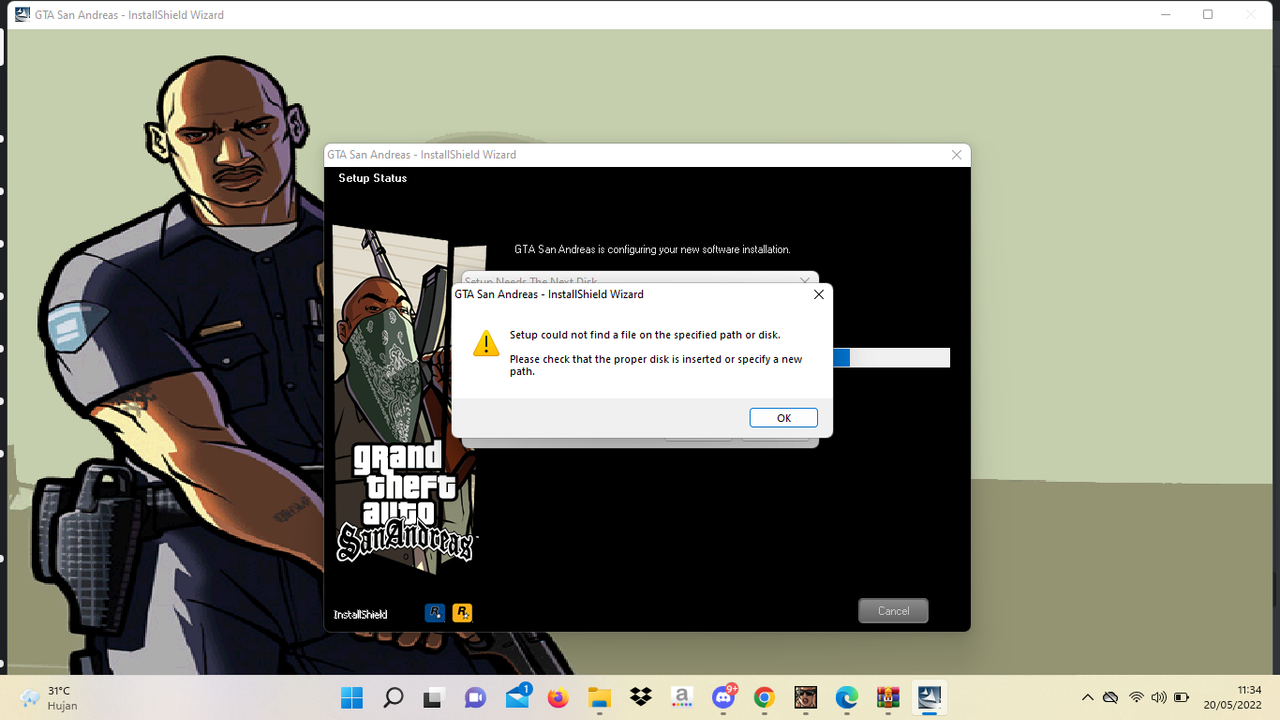Click the 'configuring your new software installation' text
The height and width of the screenshot is (720, 1280).
click(x=652, y=249)
